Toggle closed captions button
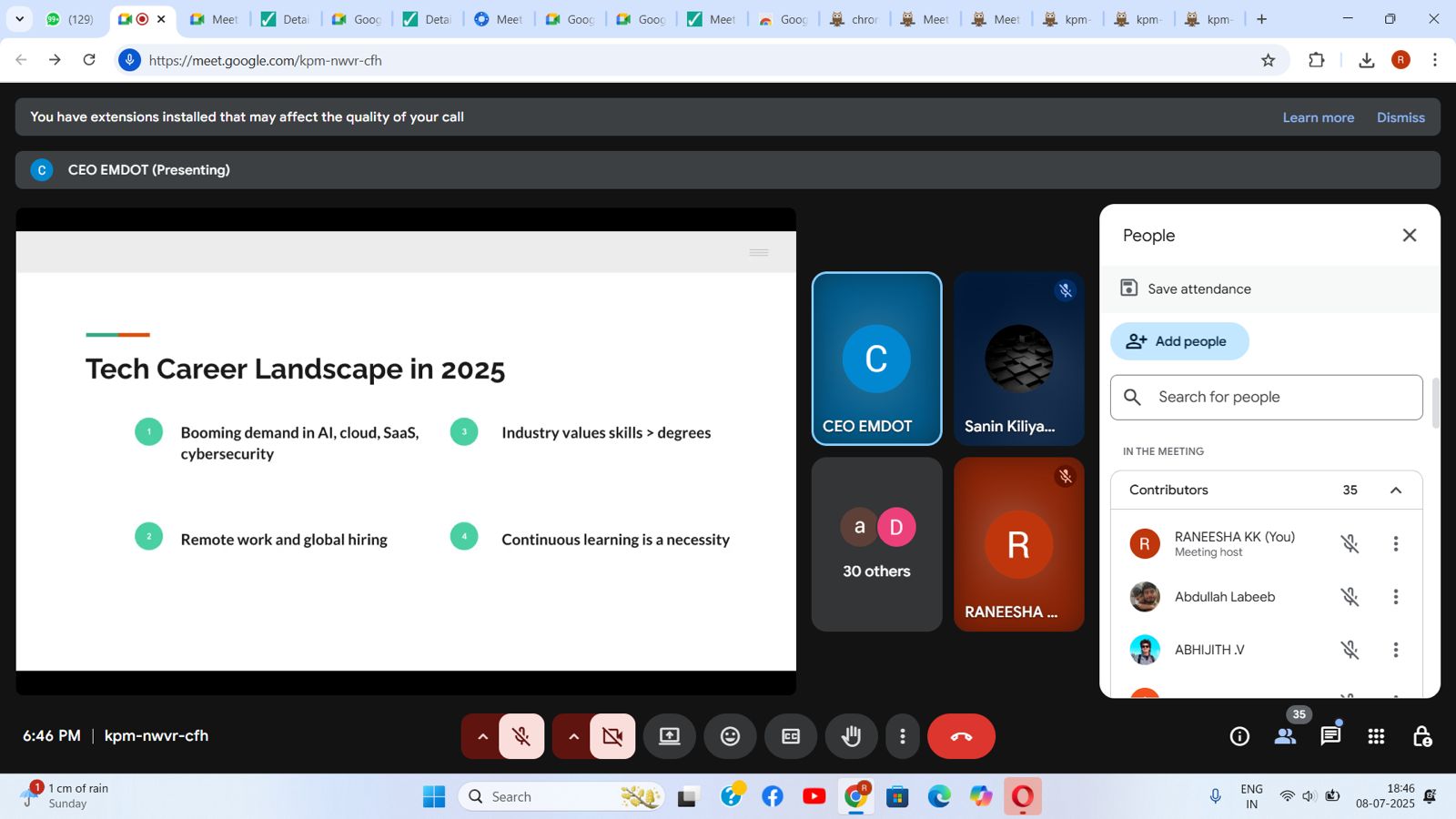 [791, 736]
